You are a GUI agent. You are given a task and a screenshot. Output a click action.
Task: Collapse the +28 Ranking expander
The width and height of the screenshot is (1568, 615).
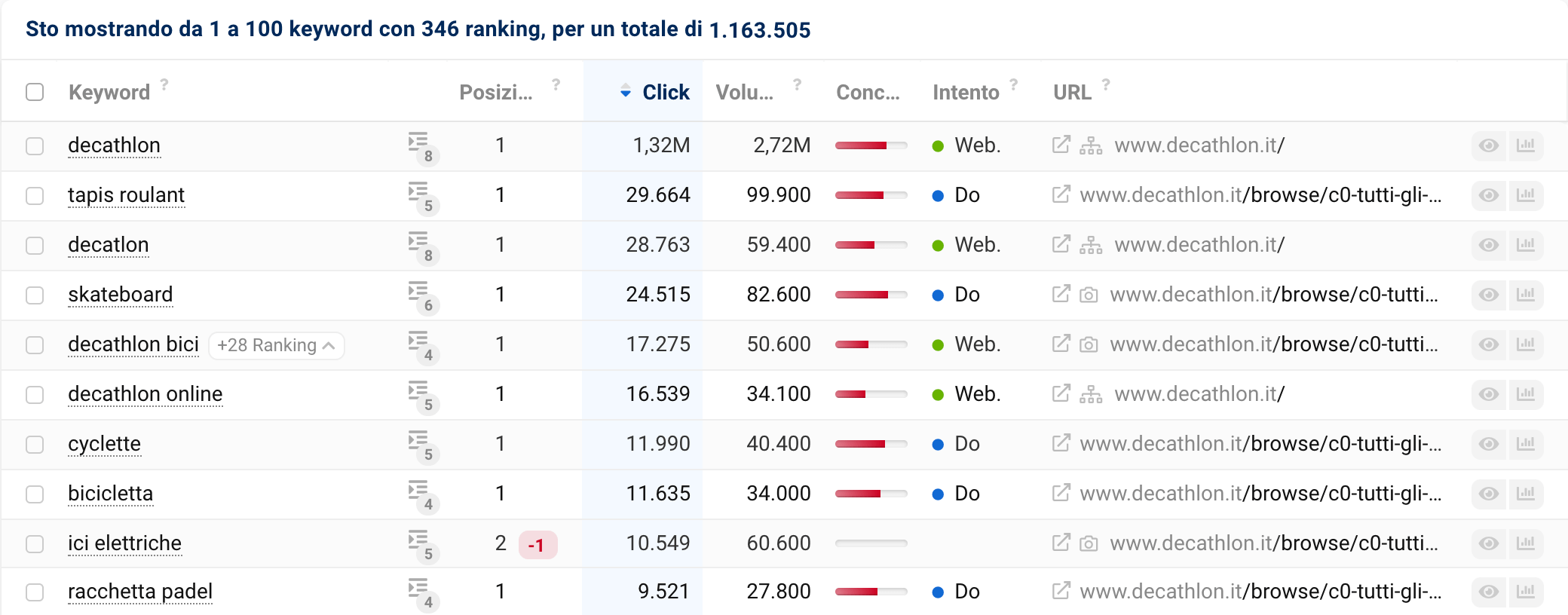point(276,345)
